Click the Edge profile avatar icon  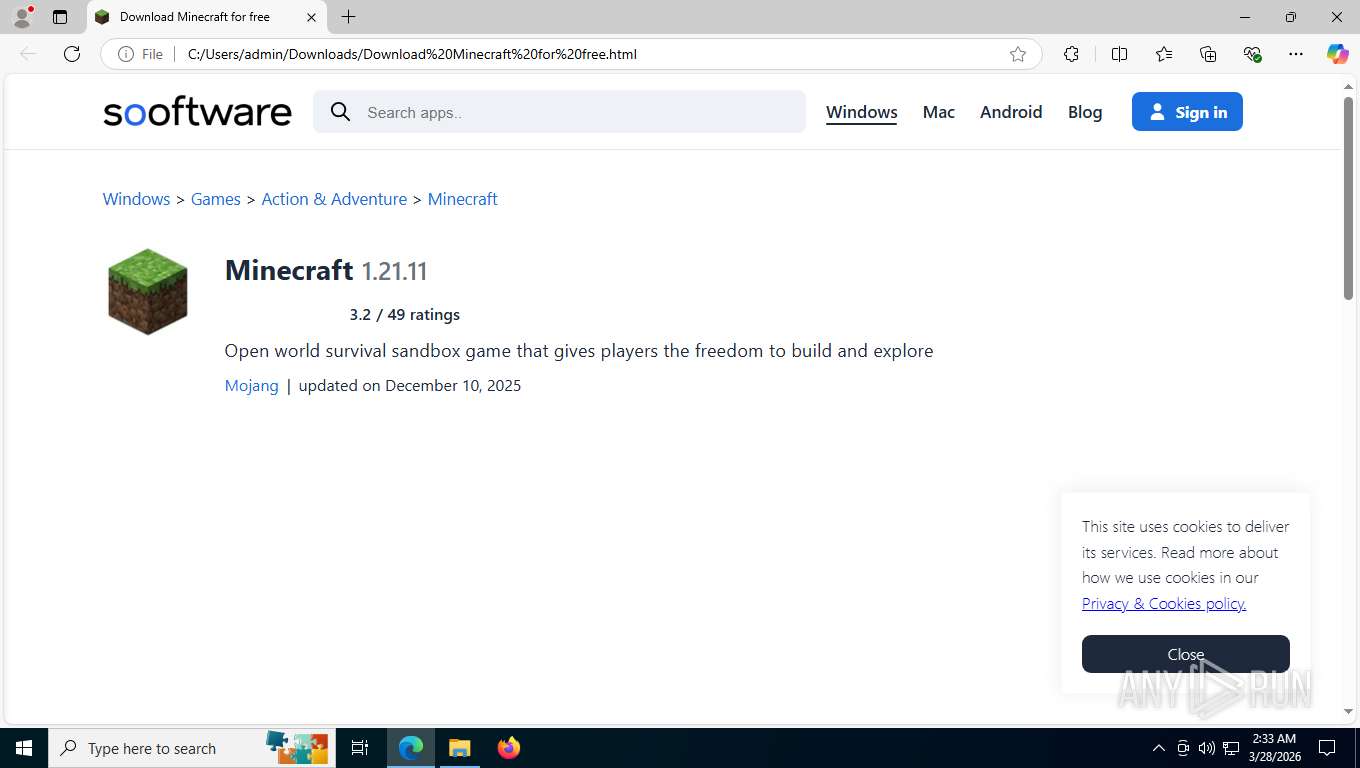point(22,16)
